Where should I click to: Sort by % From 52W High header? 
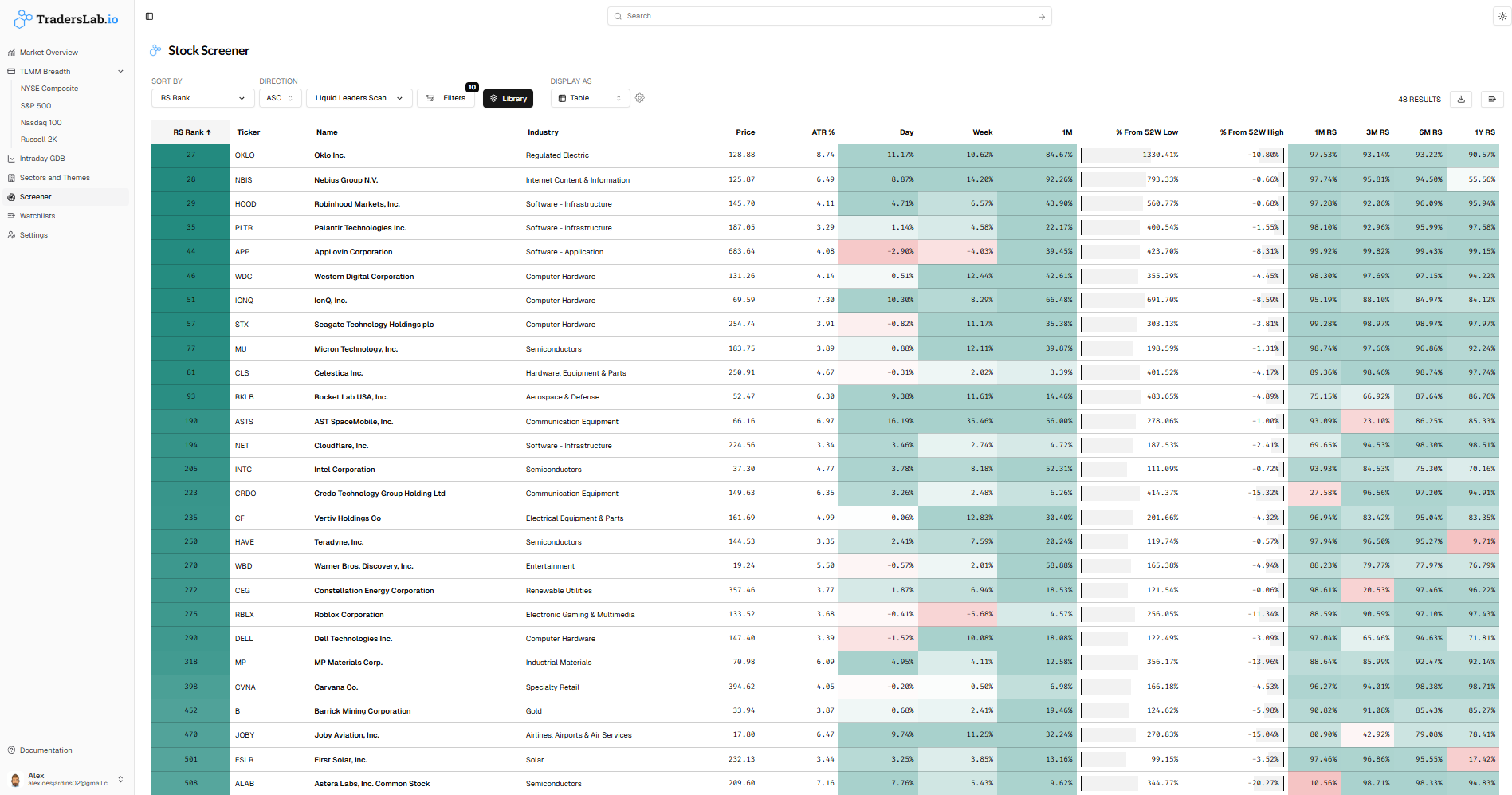[1251, 132]
